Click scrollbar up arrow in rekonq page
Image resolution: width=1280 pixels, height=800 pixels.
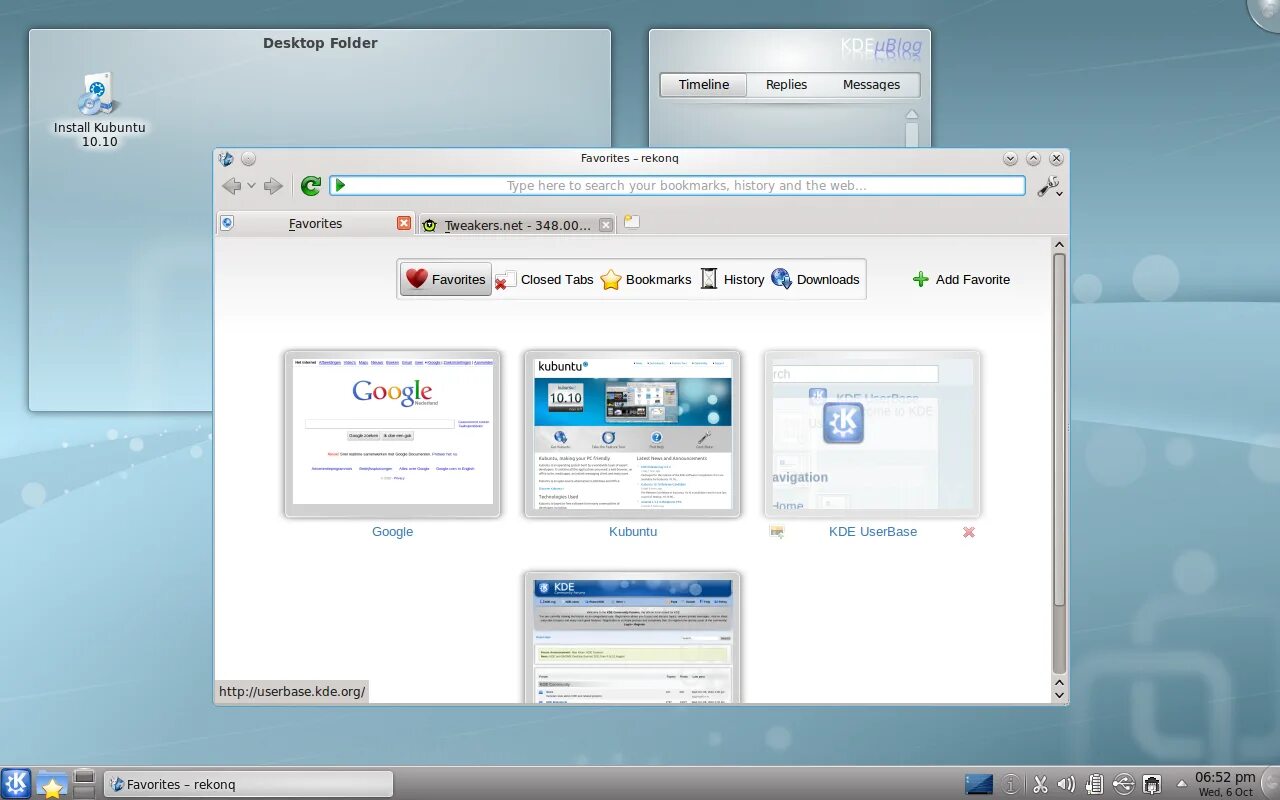(1059, 244)
